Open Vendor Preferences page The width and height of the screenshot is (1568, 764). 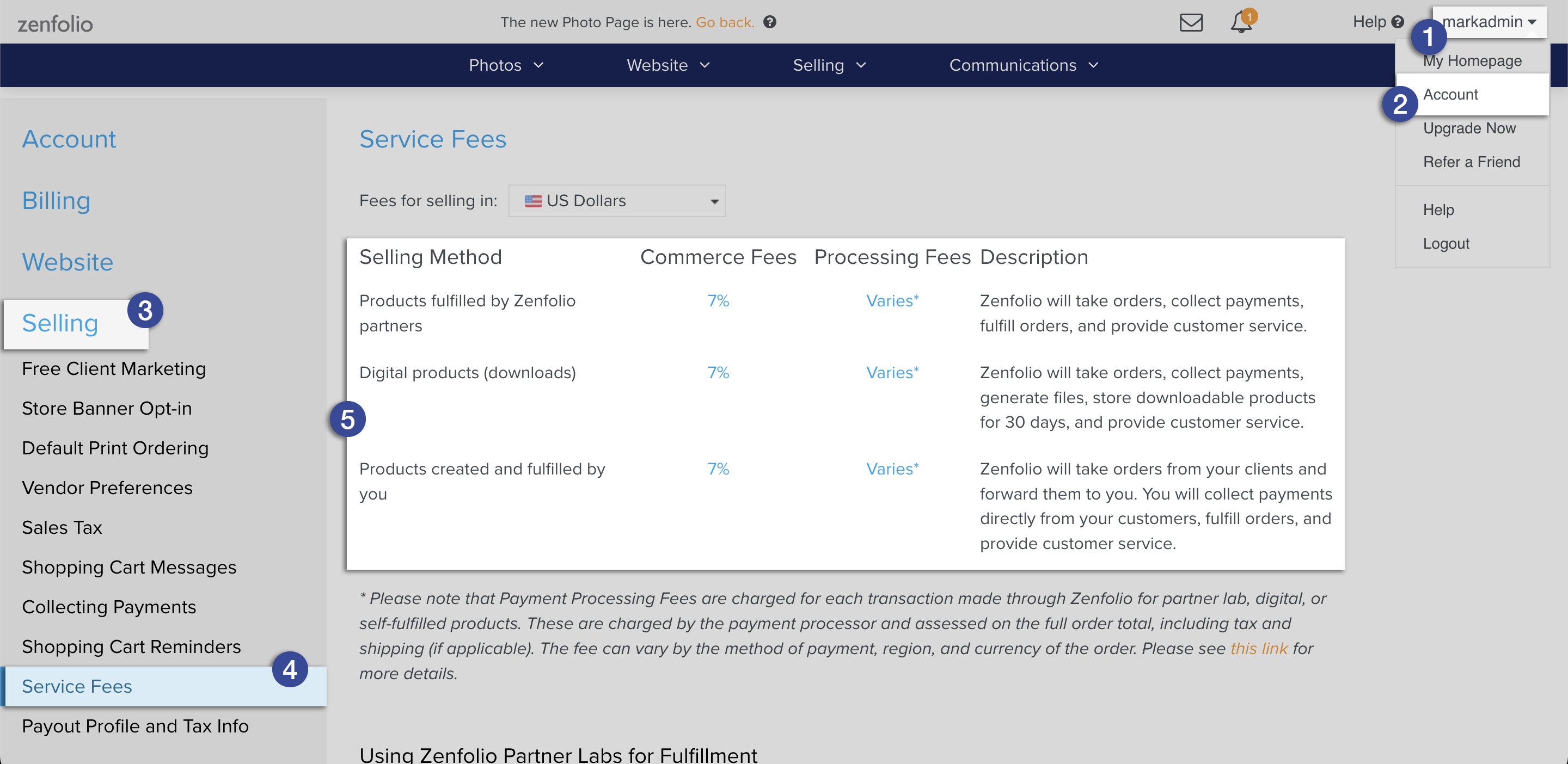pos(107,488)
